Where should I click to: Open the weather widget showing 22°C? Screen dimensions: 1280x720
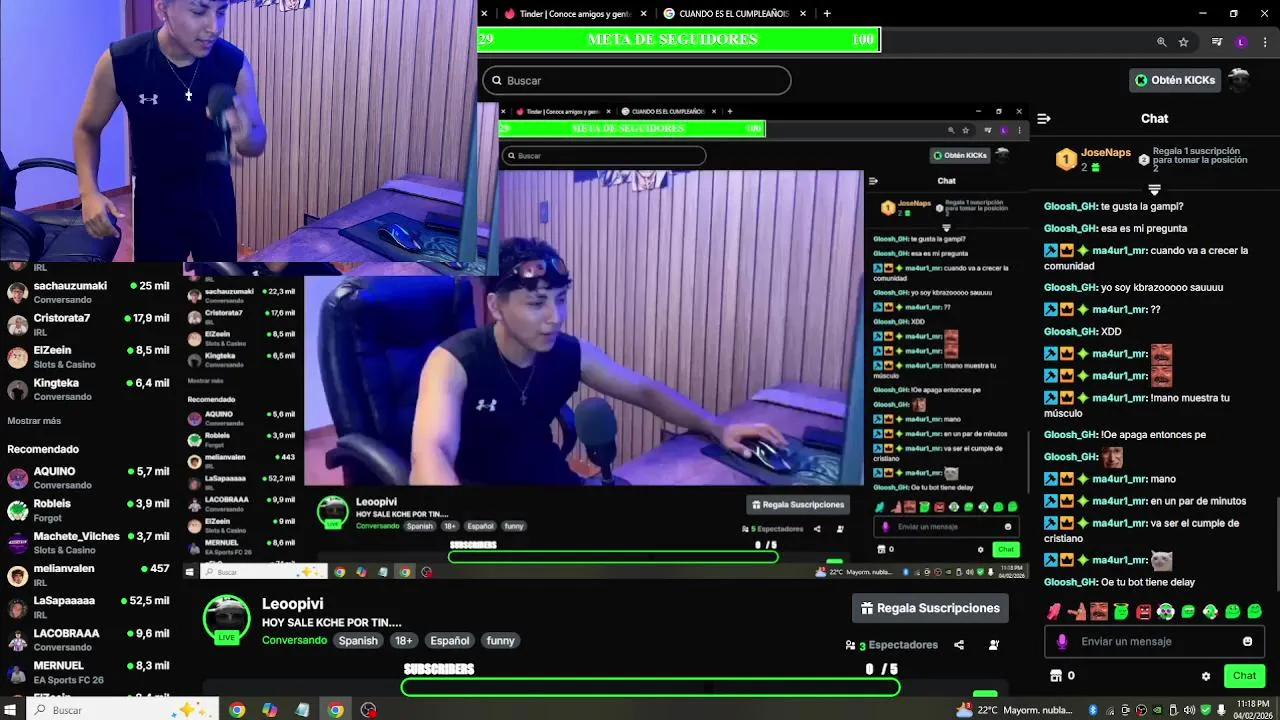pos(1013,710)
